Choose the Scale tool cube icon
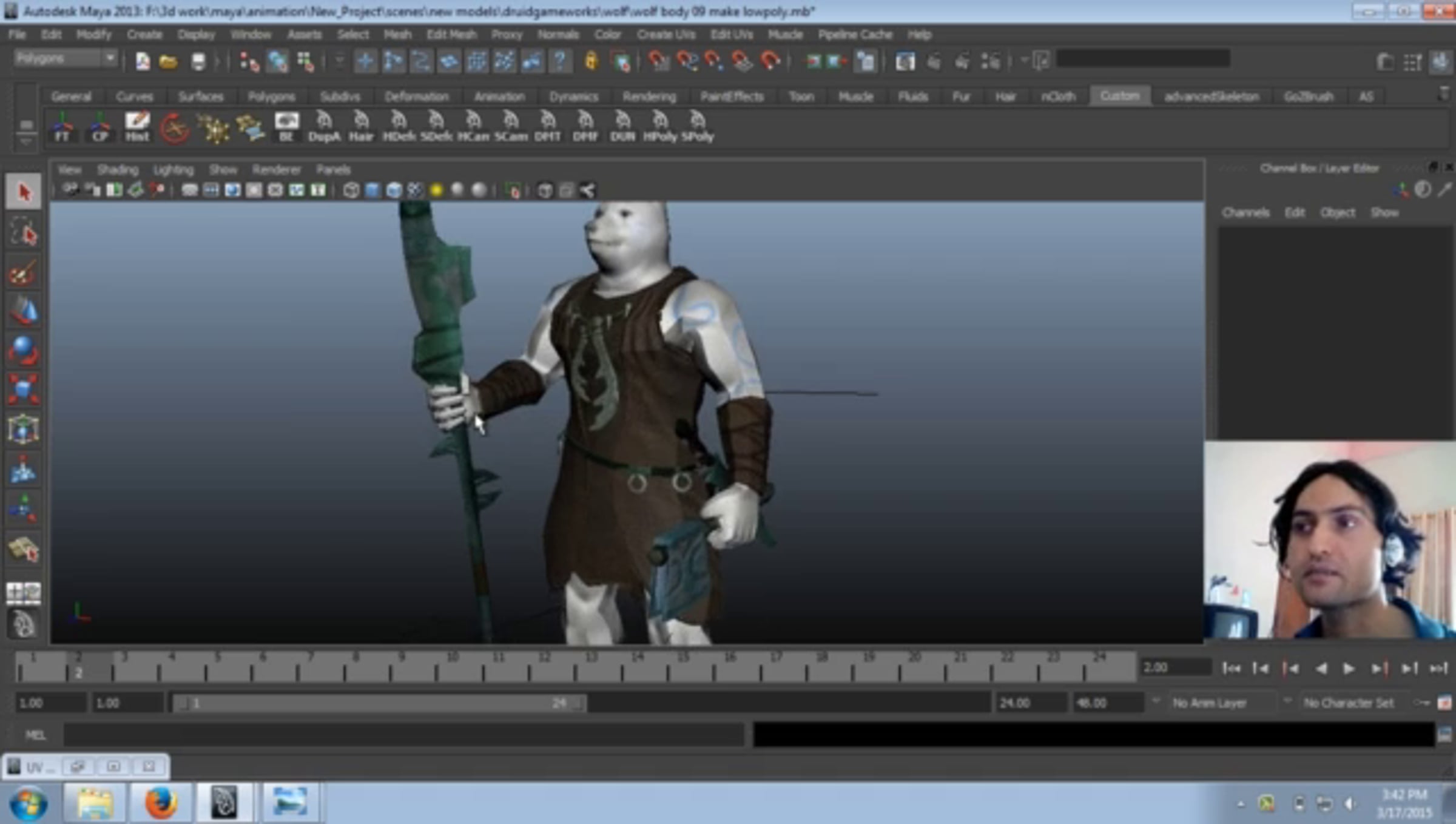The width and height of the screenshot is (1456, 824). coord(23,389)
